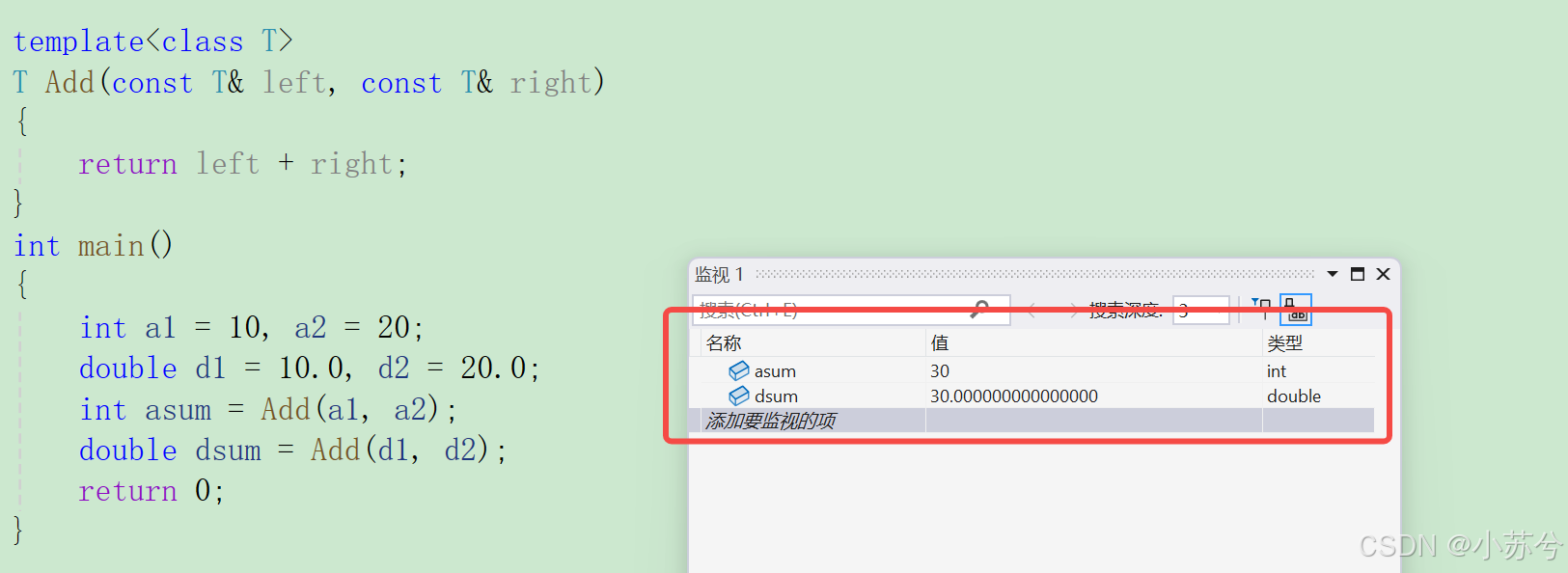Select the asum watch row name
This screenshot has height=573, width=1568.
pyautogui.click(x=775, y=371)
